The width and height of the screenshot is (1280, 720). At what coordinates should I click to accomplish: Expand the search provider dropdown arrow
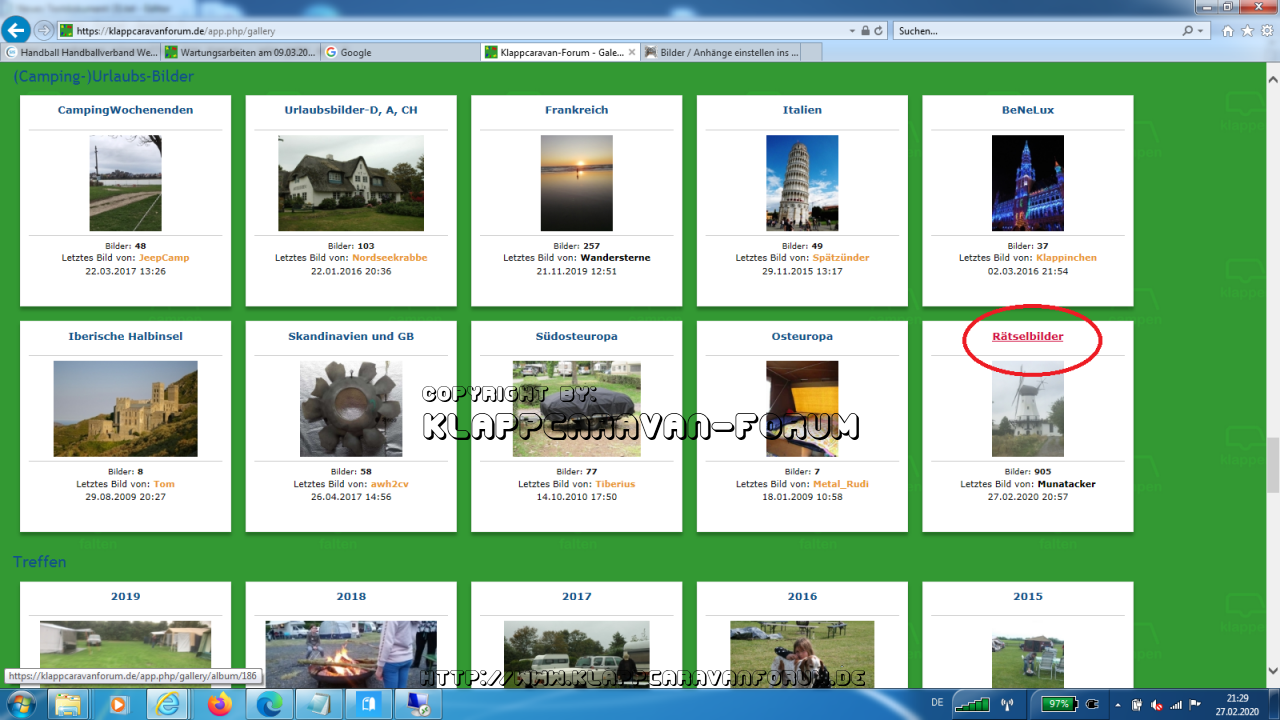pos(1201,31)
